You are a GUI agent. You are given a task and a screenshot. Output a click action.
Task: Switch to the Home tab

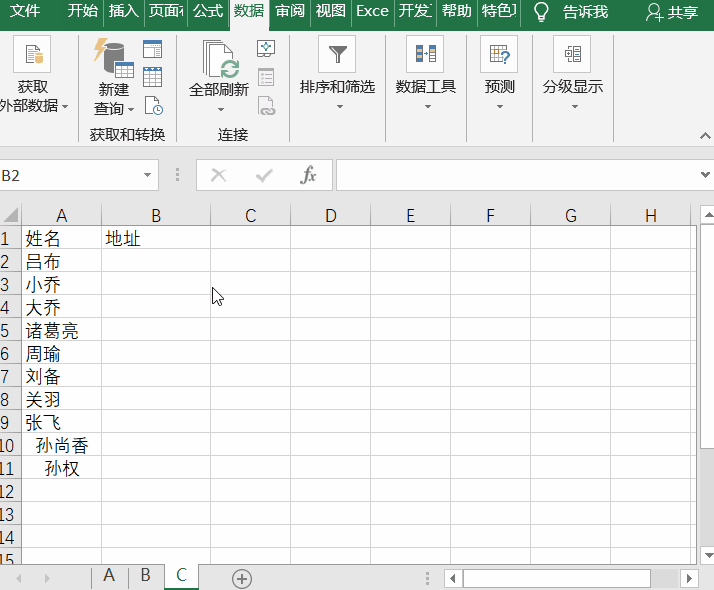(x=82, y=10)
